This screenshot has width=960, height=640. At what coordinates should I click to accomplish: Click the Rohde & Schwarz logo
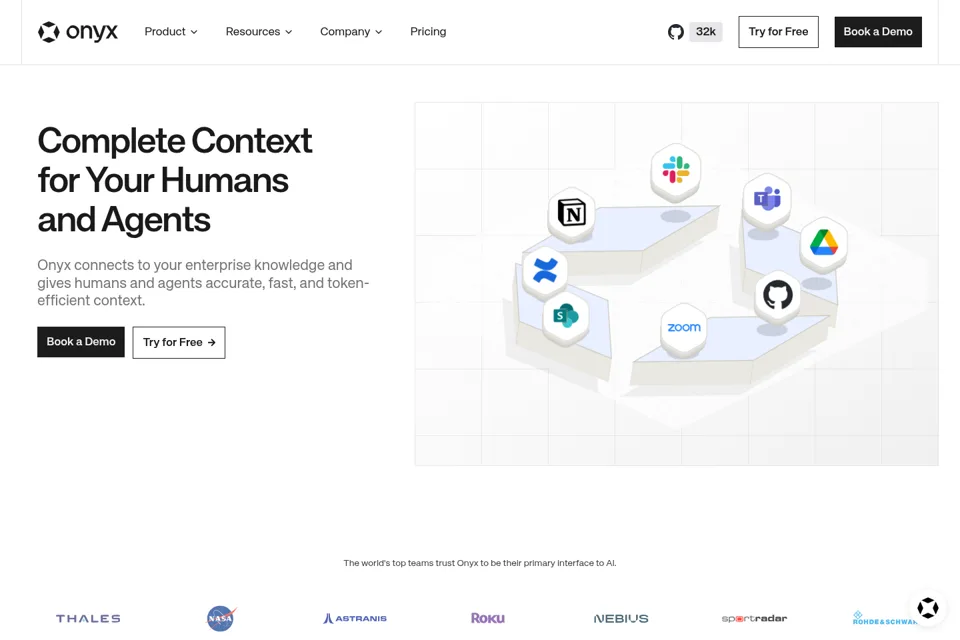click(885, 619)
